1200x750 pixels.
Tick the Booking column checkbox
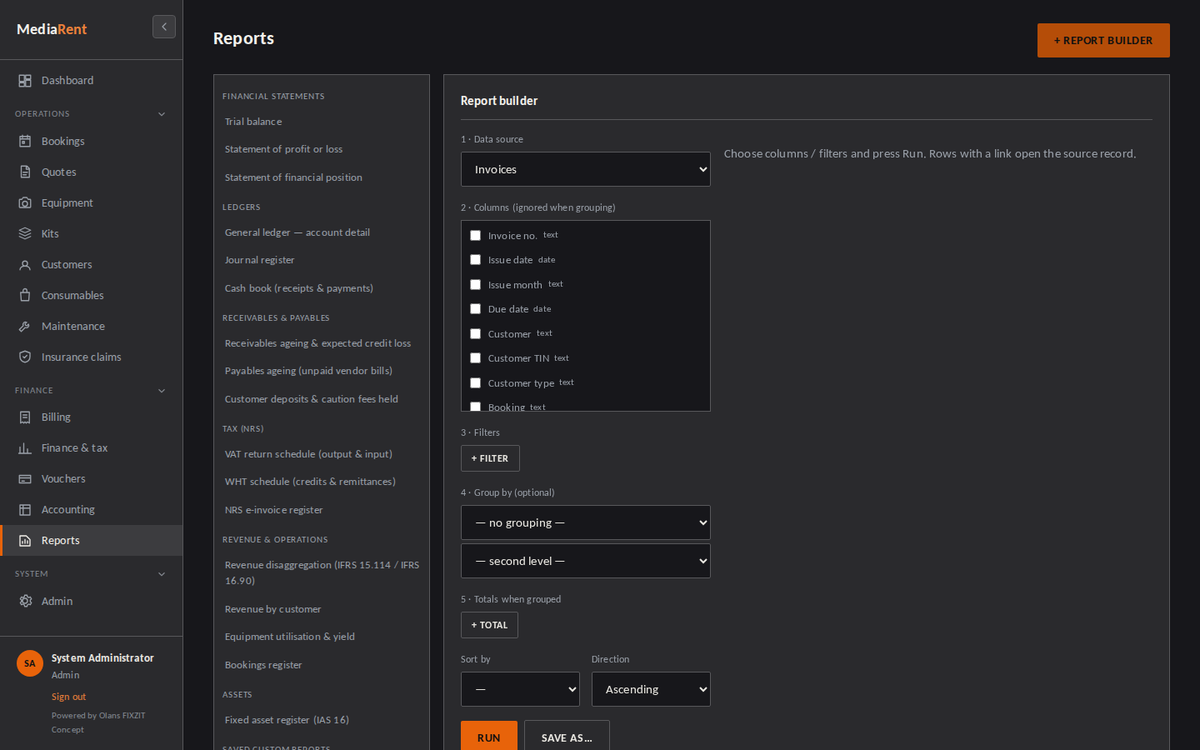click(x=475, y=406)
